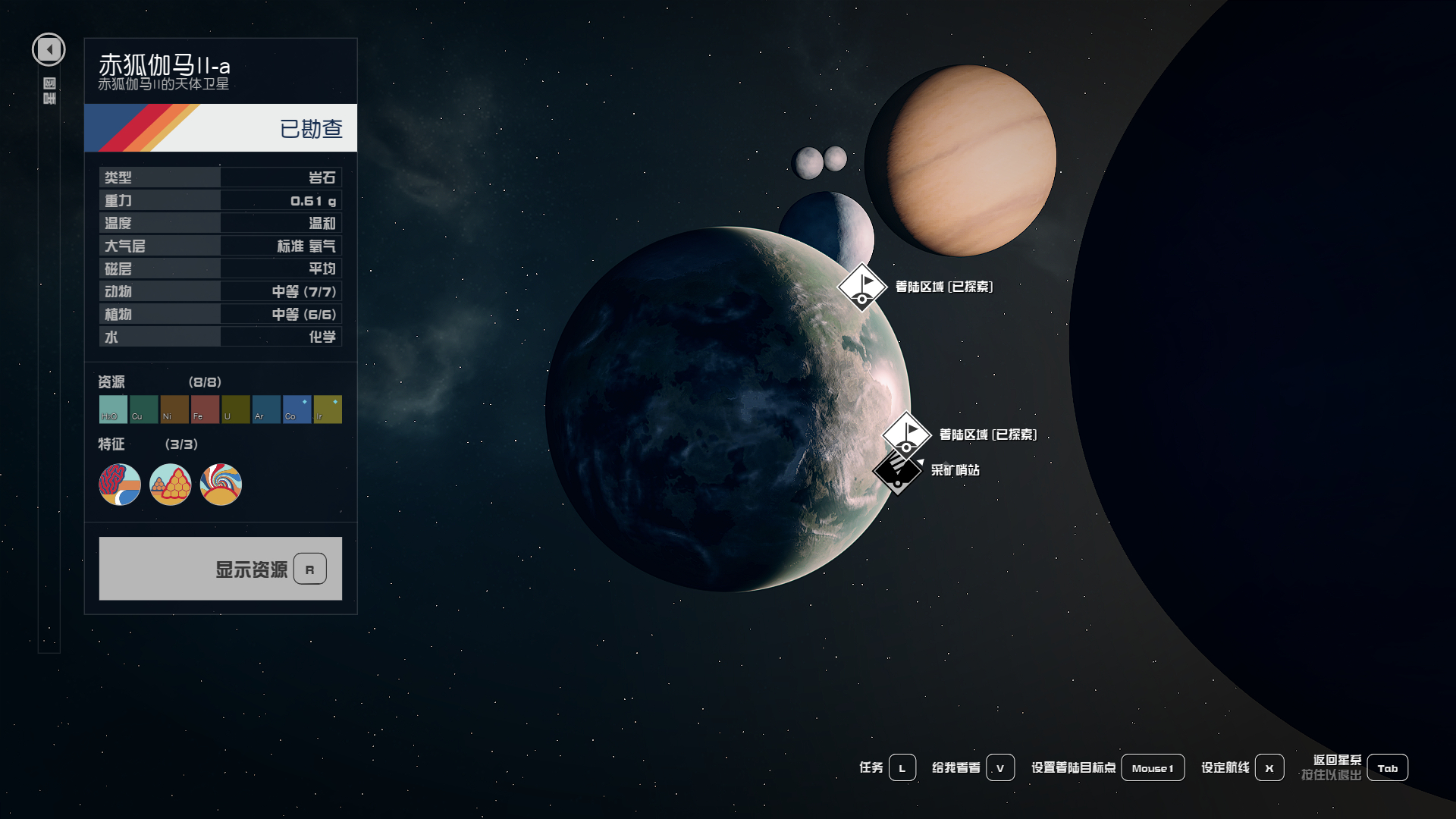Click the Co cobalt resource tile
The width and height of the screenshot is (1456, 819).
click(297, 409)
